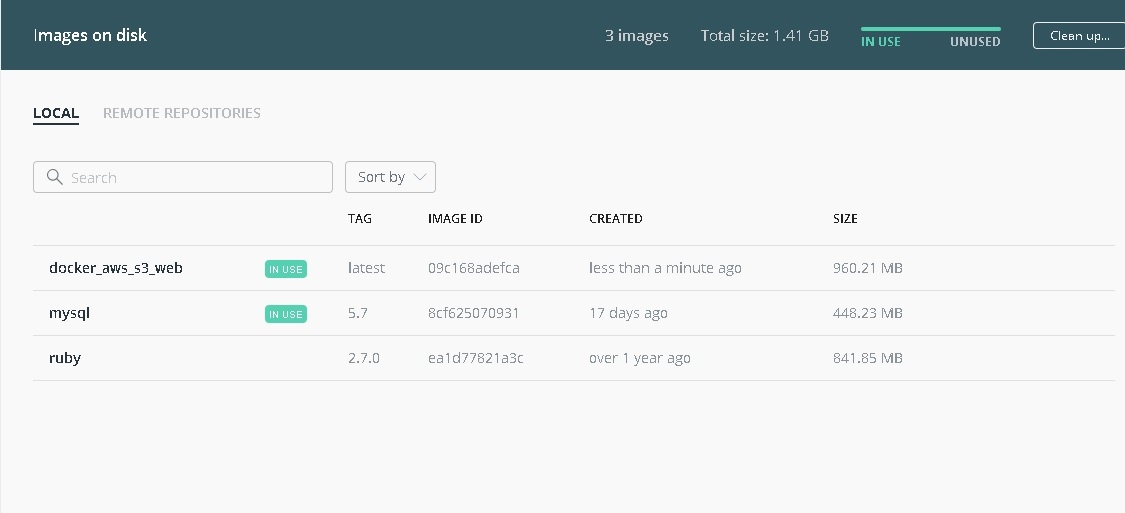Click the IMAGE ID column header
The image size is (1125, 513).
point(455,219)
